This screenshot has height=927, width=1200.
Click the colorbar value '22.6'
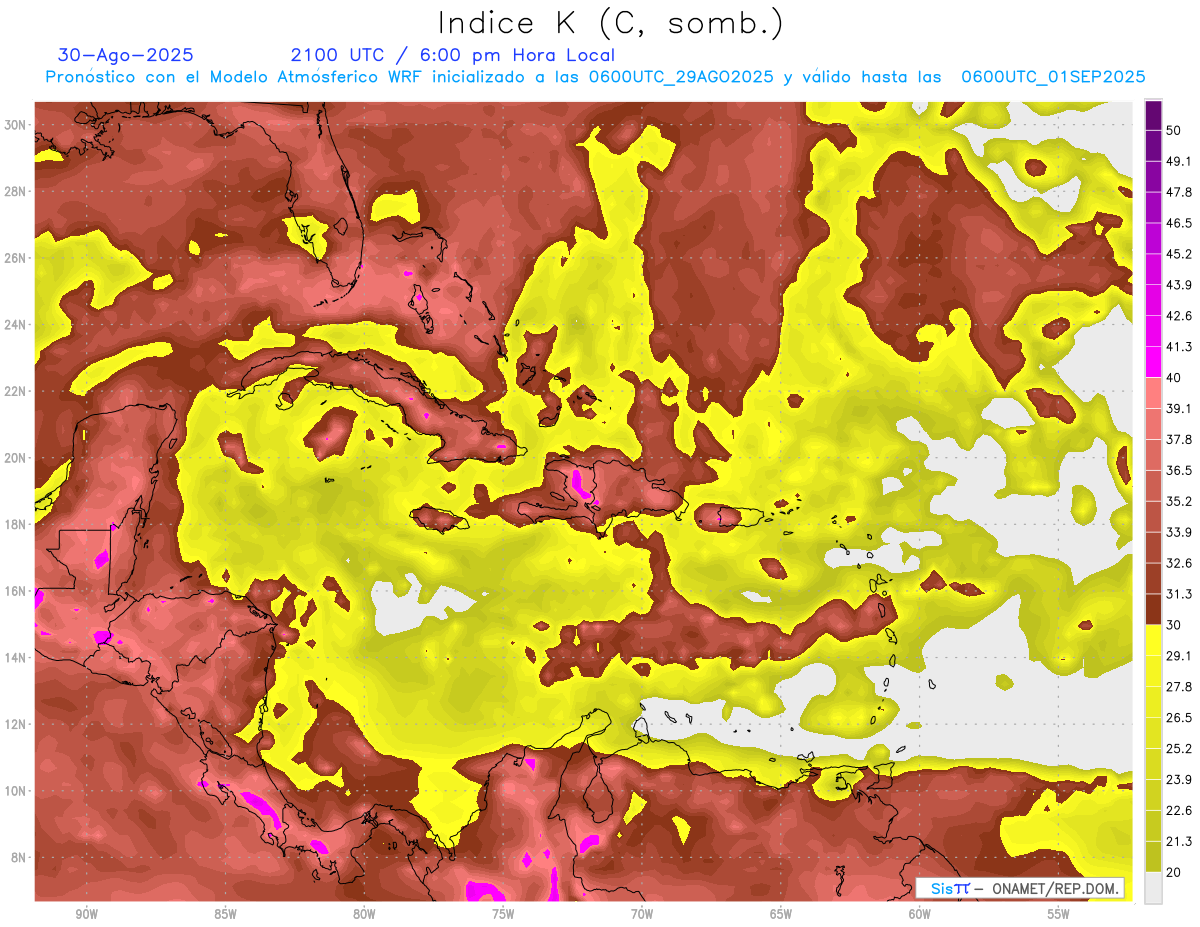pos(1179,811)
